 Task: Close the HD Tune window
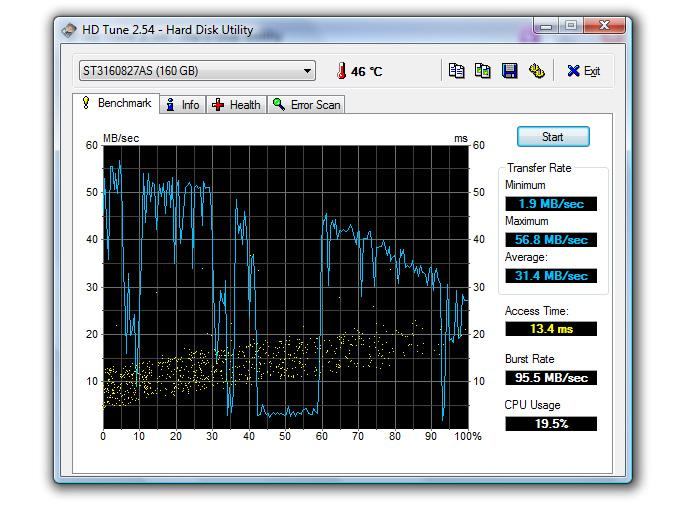(604, 26)
